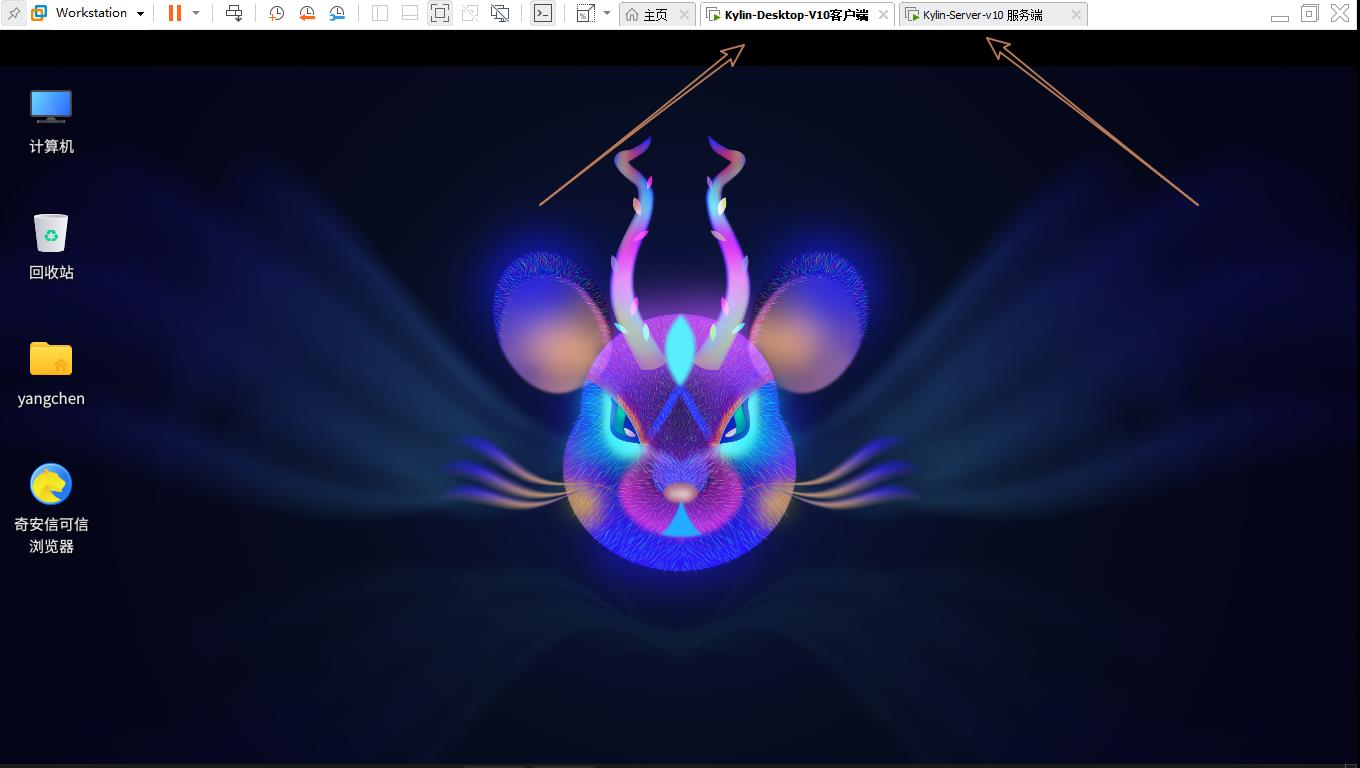Revert to the previous snapshot
Screen dimensions: 1360x768
click(x=307, y=14)
